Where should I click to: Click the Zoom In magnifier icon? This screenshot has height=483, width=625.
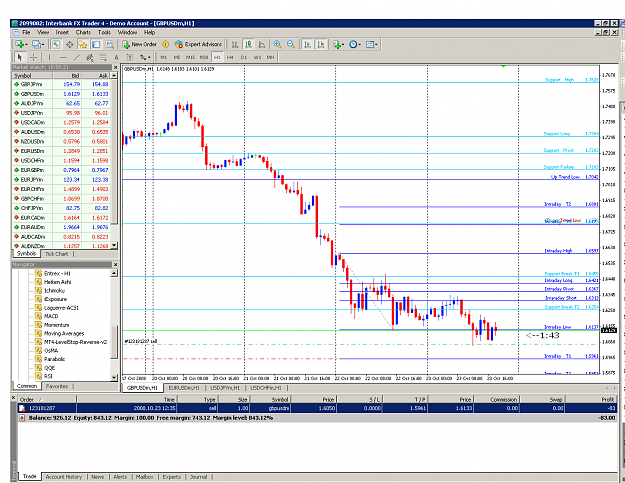point(277,44)
